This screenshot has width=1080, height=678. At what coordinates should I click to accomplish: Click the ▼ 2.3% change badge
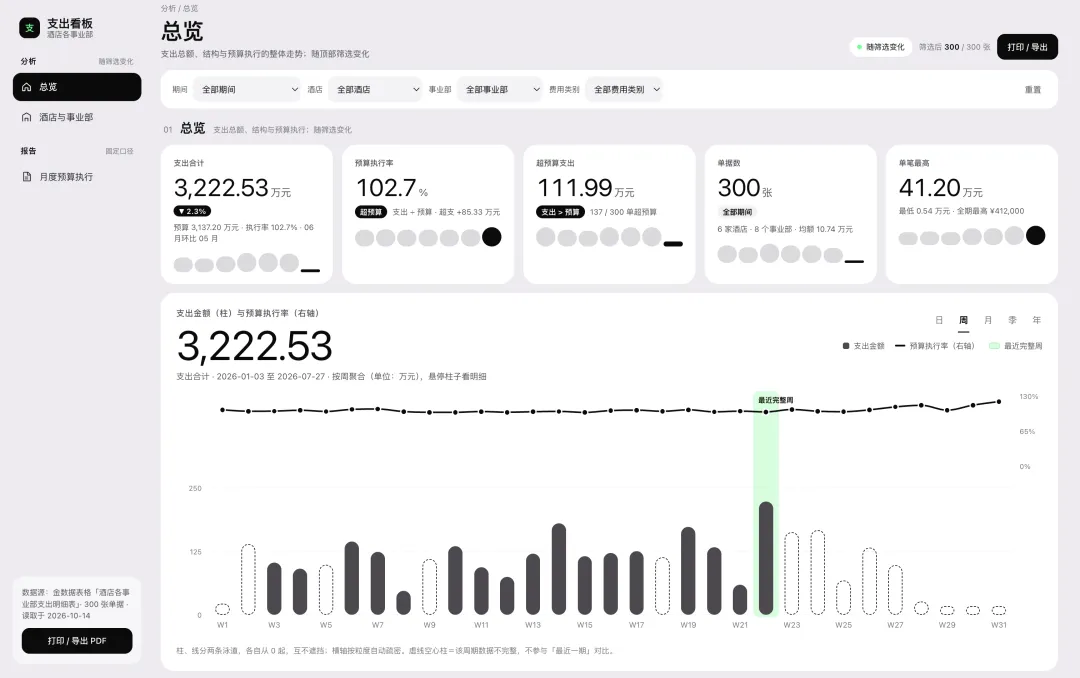192,212
